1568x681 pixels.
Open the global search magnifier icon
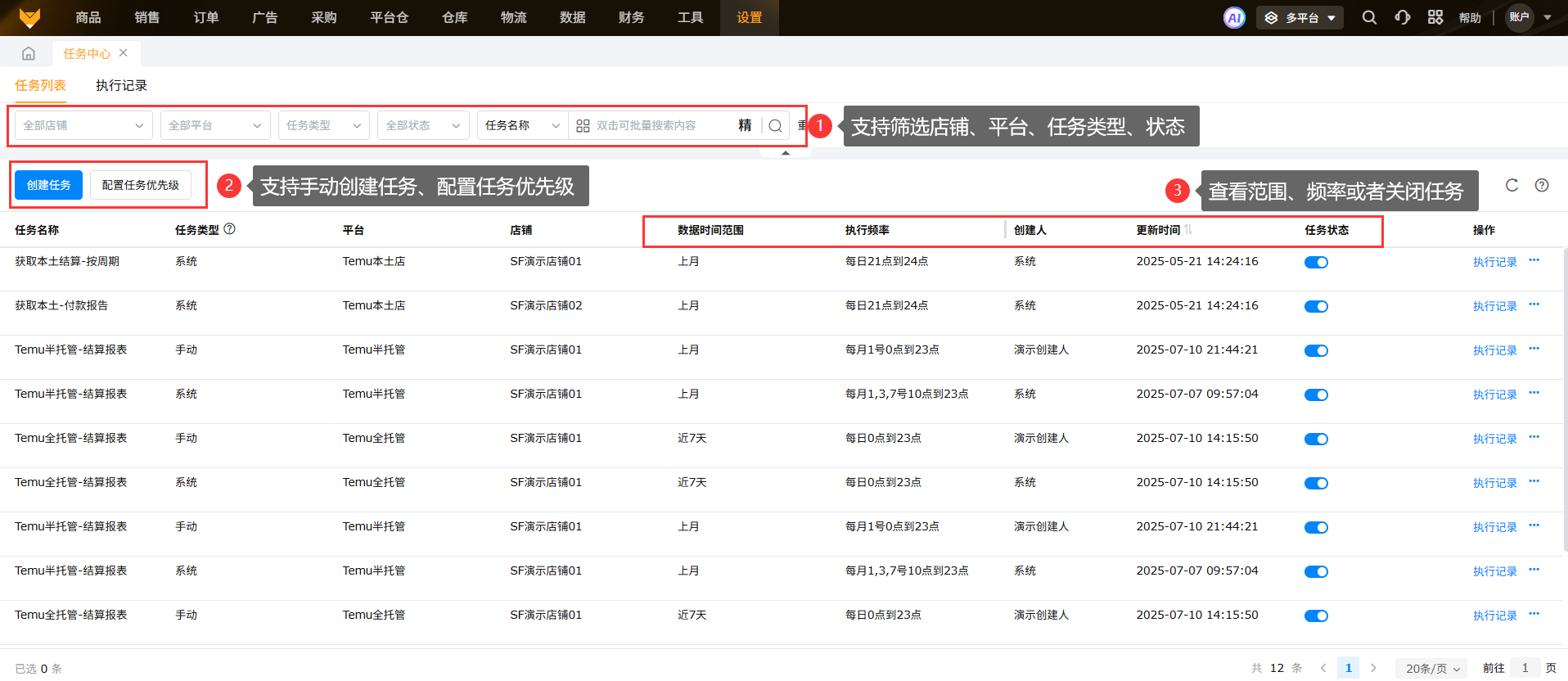tap(1369, 18)
